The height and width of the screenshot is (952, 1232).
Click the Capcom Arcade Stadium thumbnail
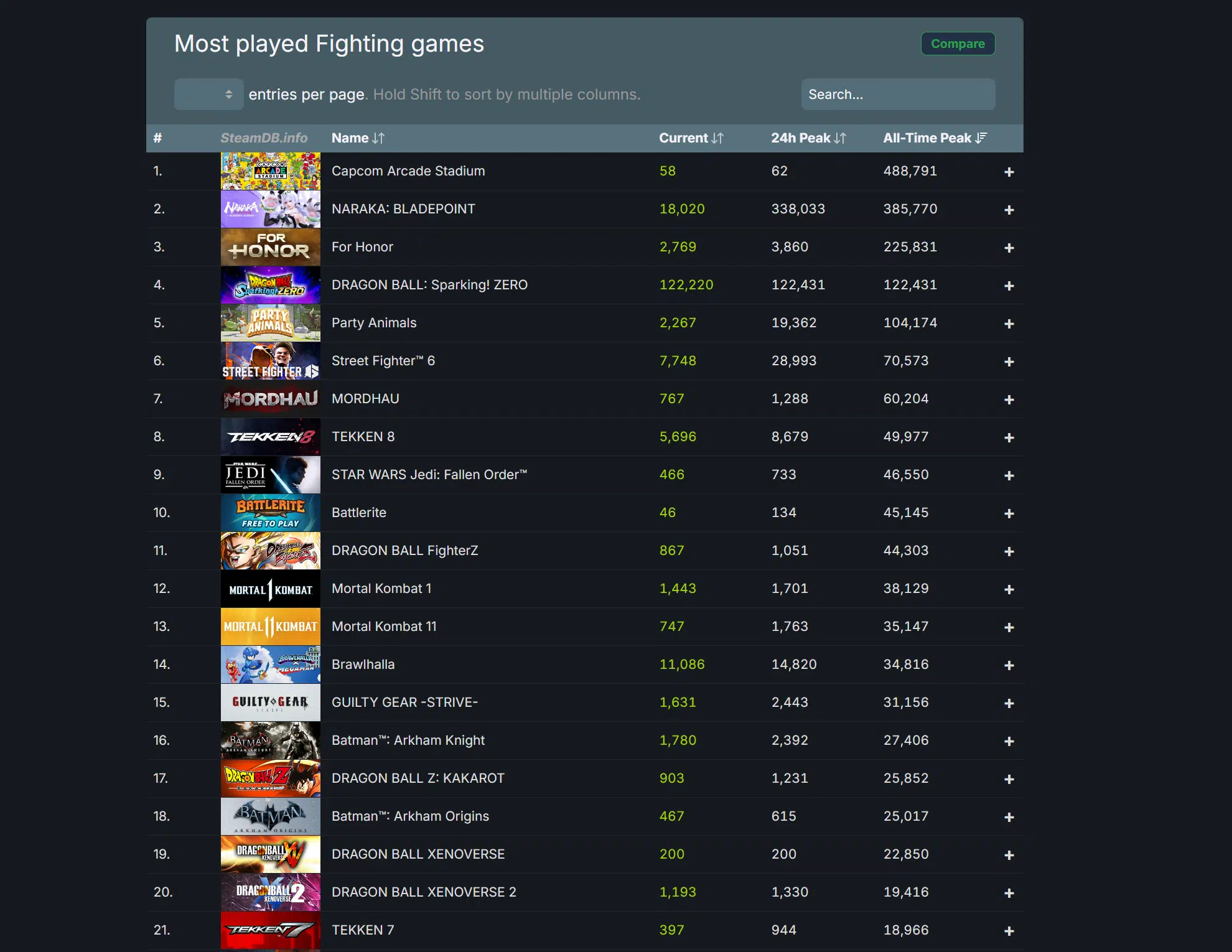pyautogui.click(x=271, y=171)
